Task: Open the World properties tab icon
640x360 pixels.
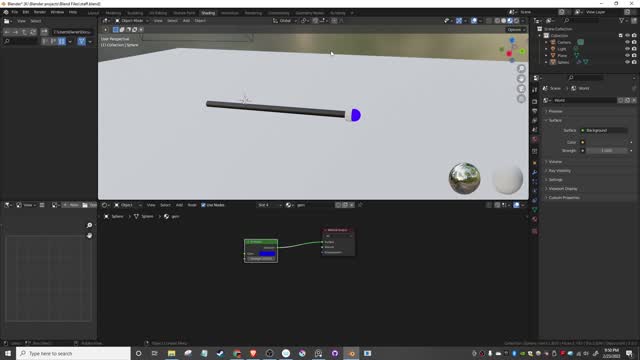Action: (x=535, y=140)
